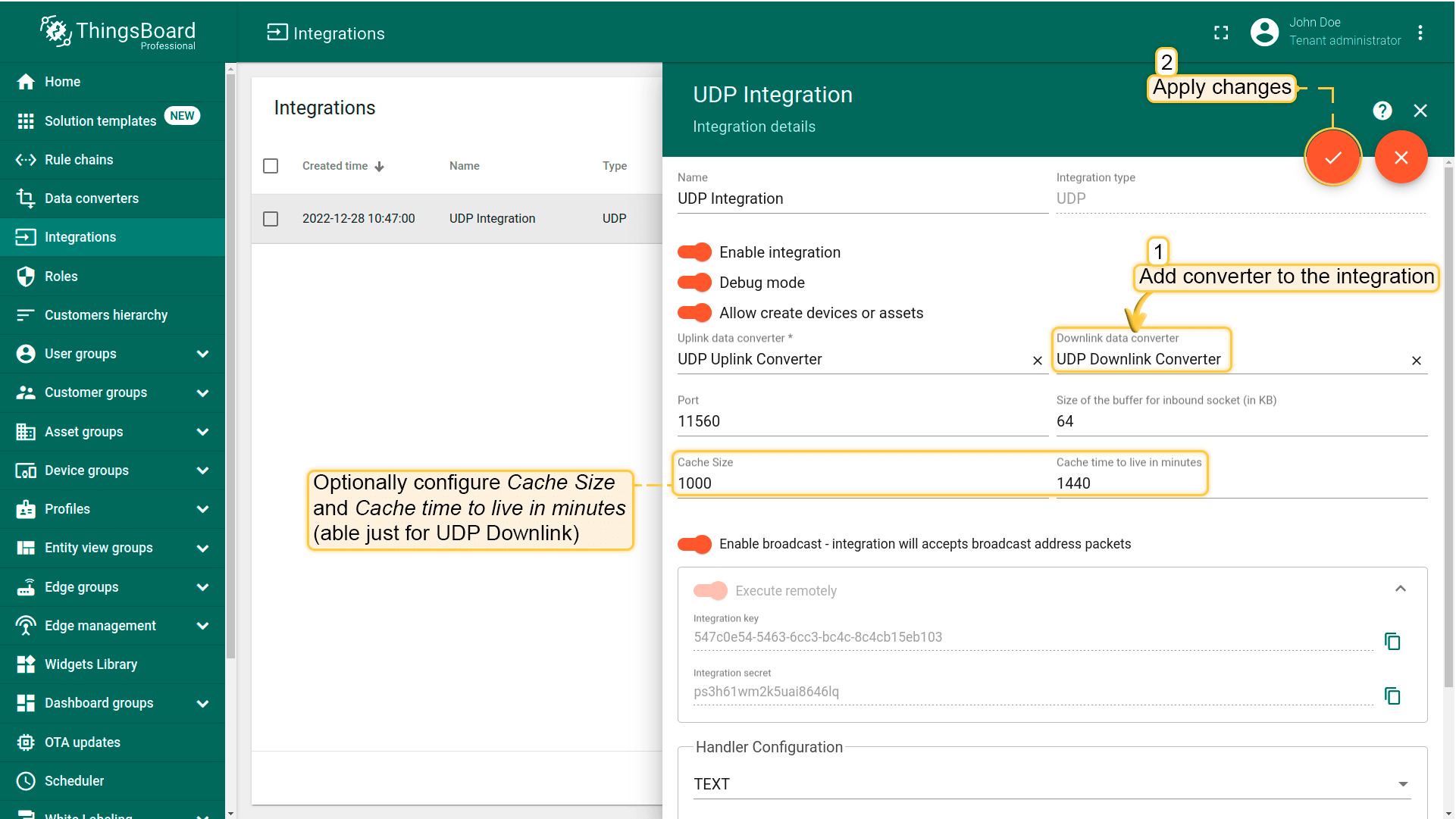Edit the Cache Size field
1456x819 pixels.
tap(863, 483)
